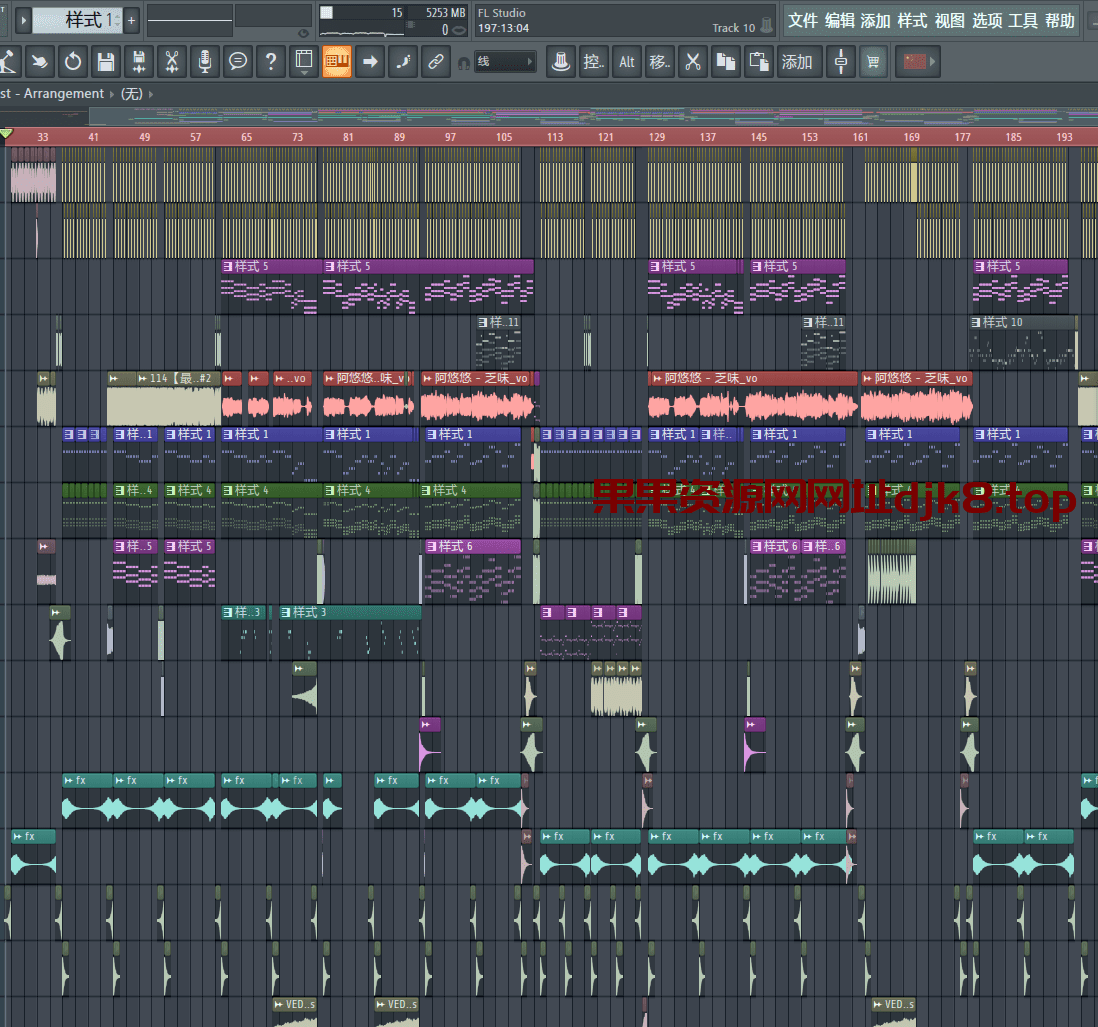
Task: Toggle the headphone magnet snap icon
Action: (x=463, y=63)
